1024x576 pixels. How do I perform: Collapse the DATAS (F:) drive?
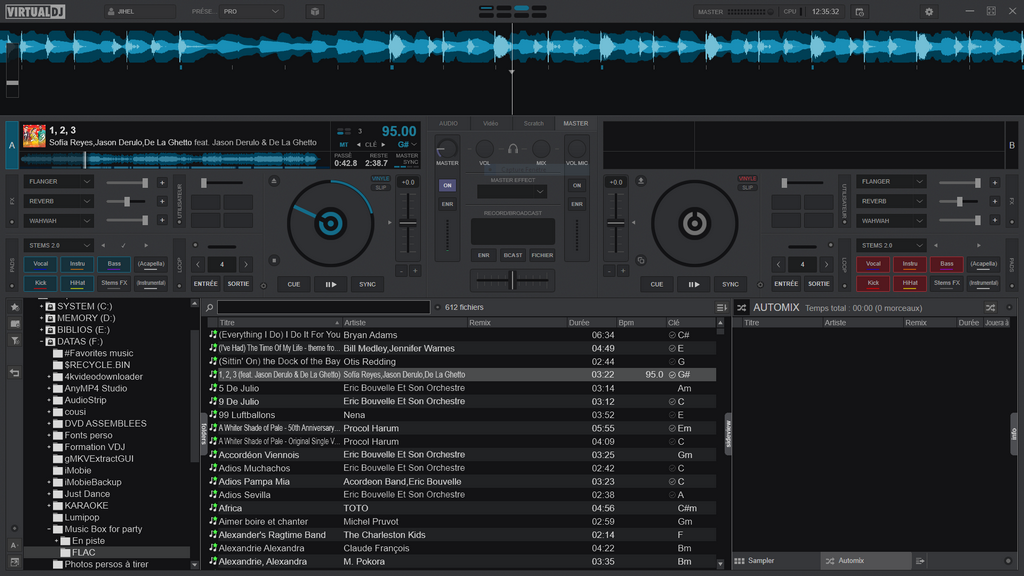coord(42,342)
